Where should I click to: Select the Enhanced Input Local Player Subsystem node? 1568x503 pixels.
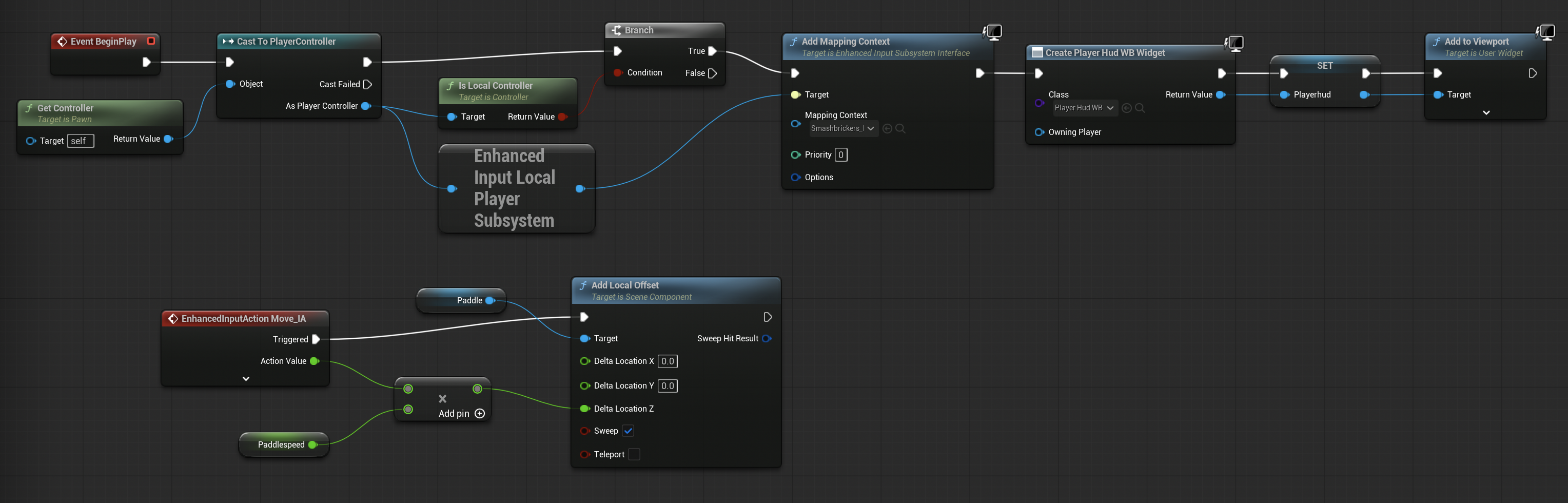[x=516, y=188]
